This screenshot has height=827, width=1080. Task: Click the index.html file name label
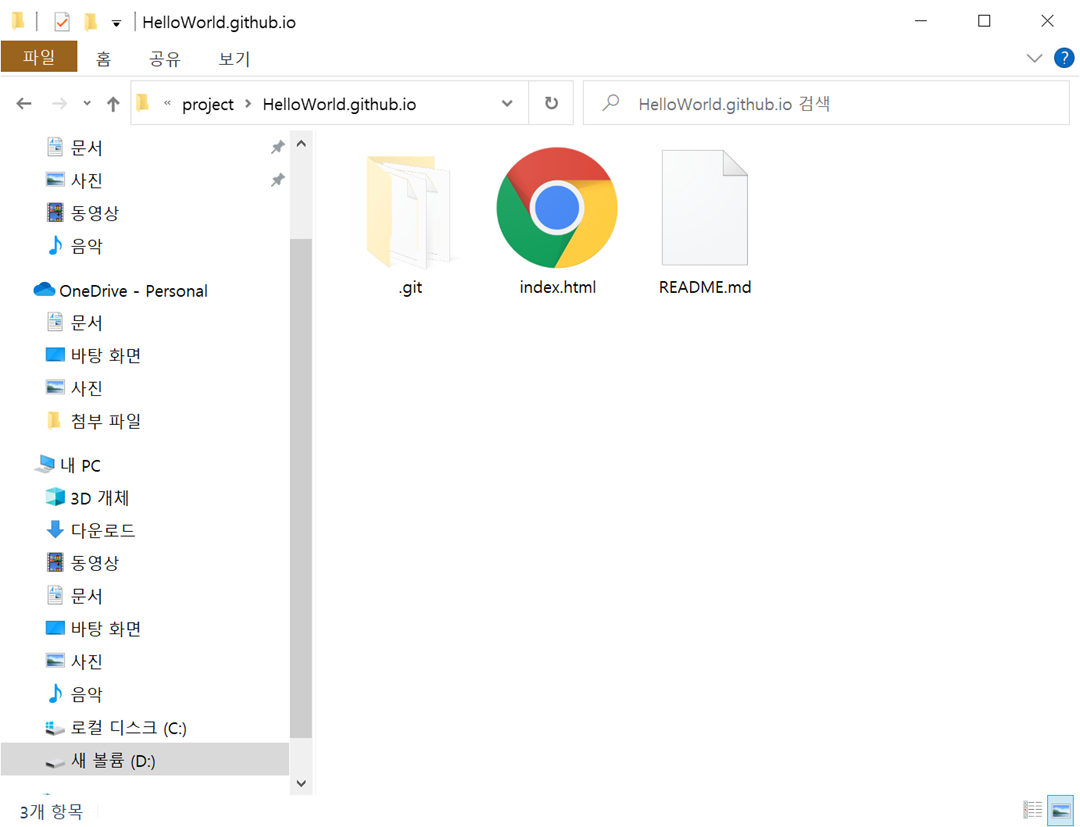[x=557, y=287]
